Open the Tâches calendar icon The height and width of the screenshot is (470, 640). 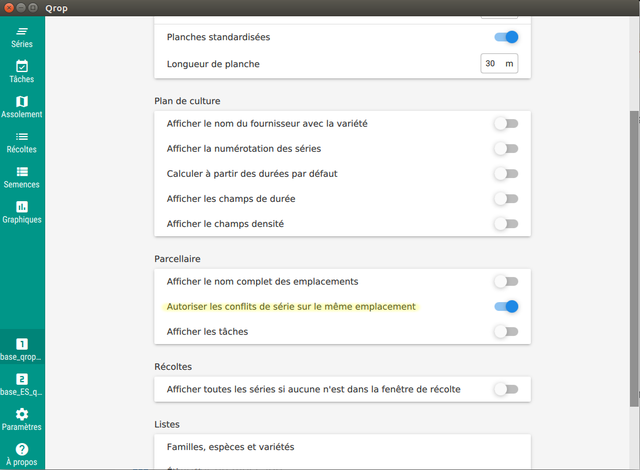point(22,66)
